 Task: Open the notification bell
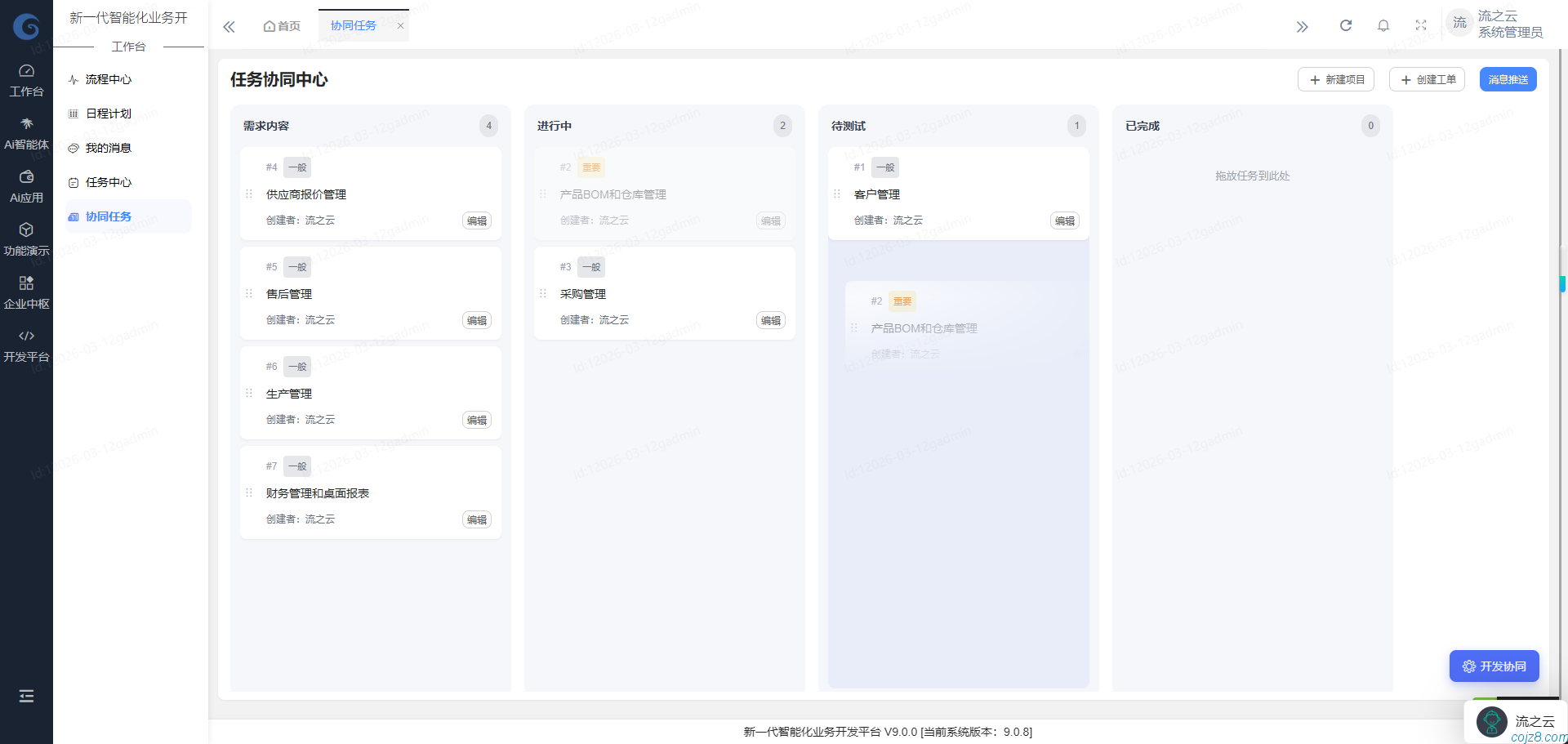click(x=1383, y=25)
